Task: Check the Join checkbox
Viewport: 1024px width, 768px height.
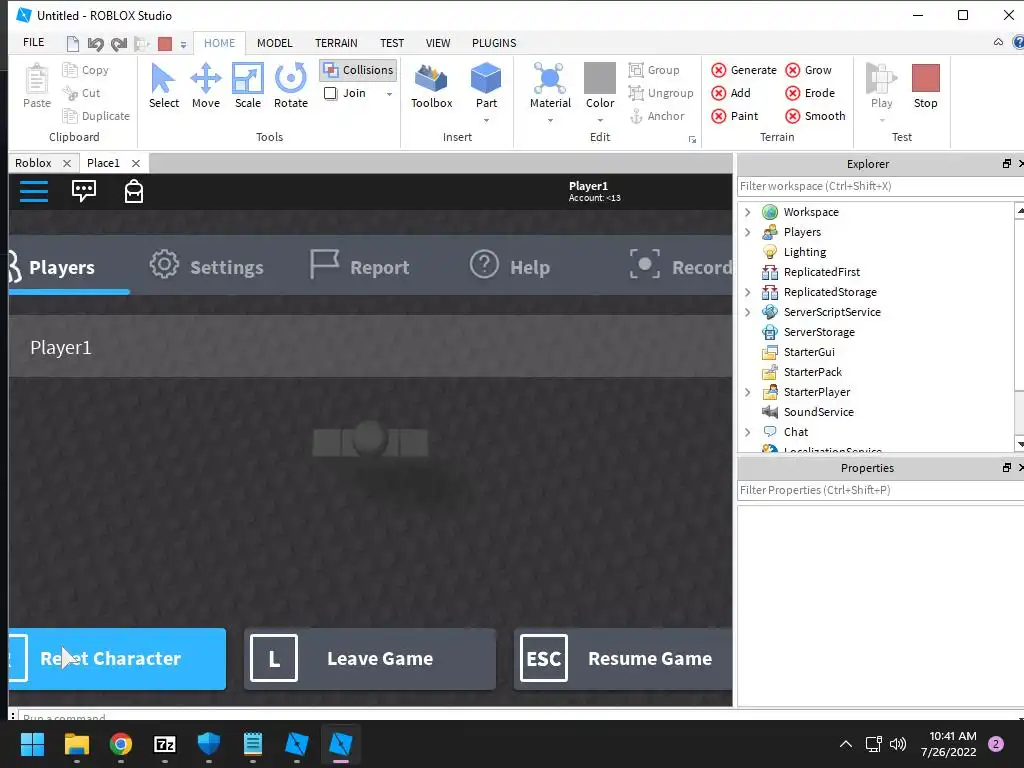Action: pos(330,93)
